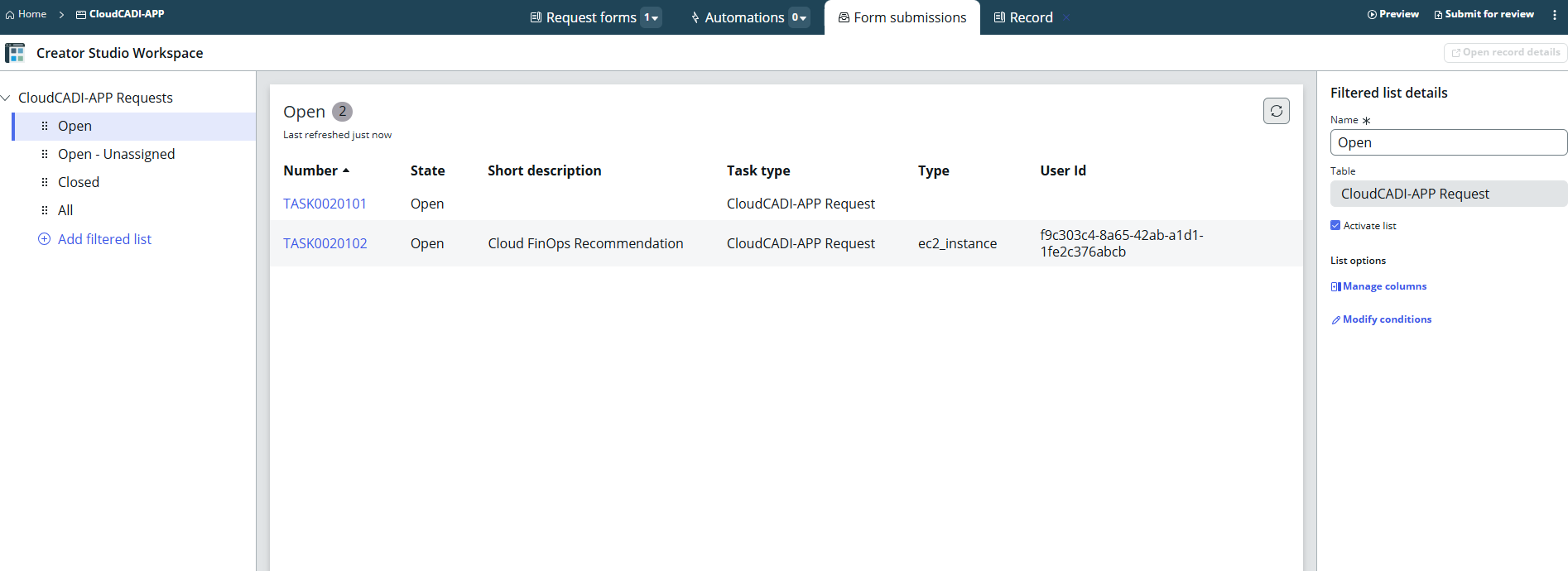
Task: Click drag handle icon beside All
Action: 45,210
